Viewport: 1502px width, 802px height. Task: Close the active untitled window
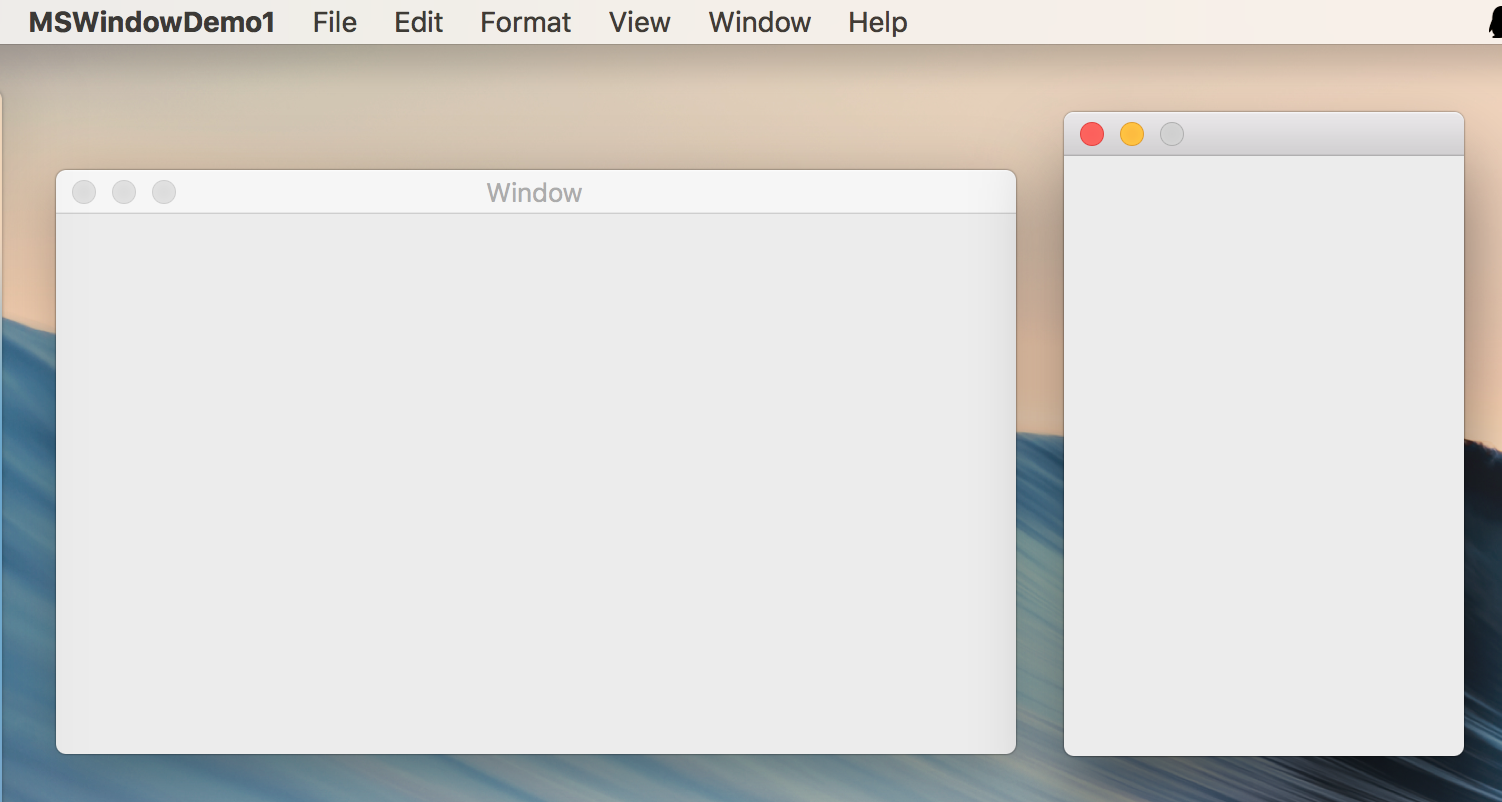1091,133
